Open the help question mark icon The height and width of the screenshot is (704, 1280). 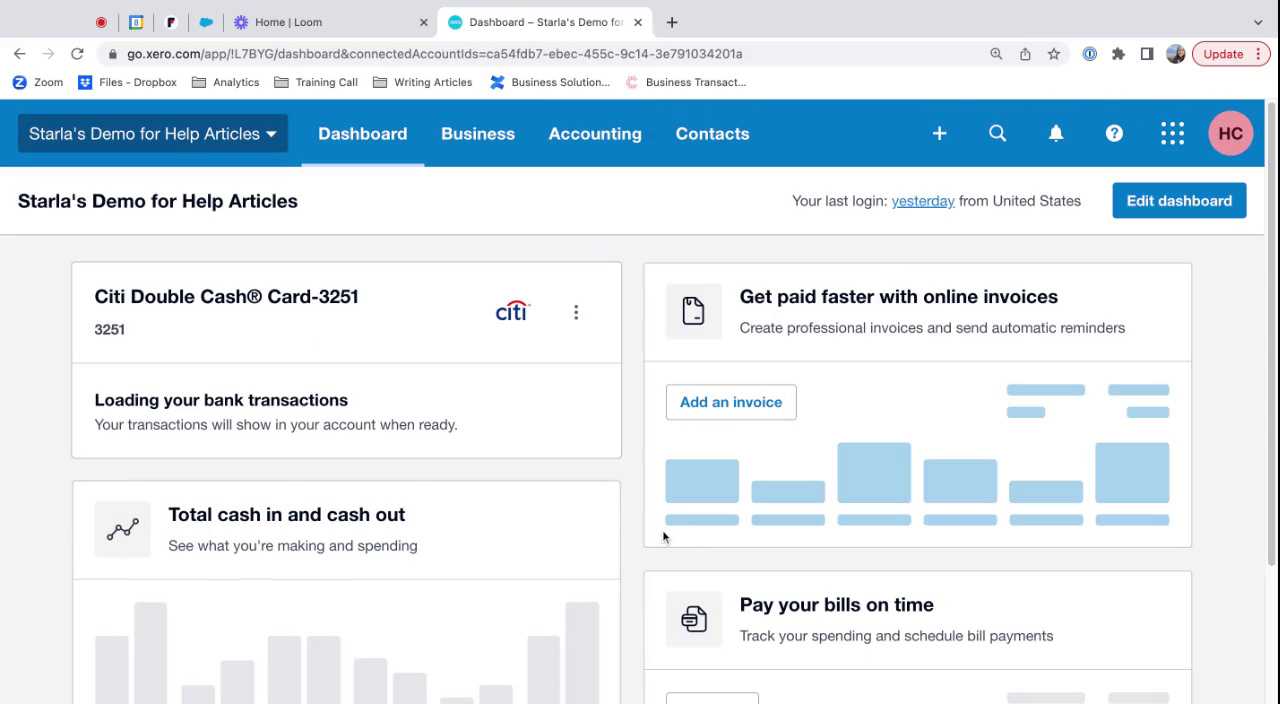pos(1114,133)
